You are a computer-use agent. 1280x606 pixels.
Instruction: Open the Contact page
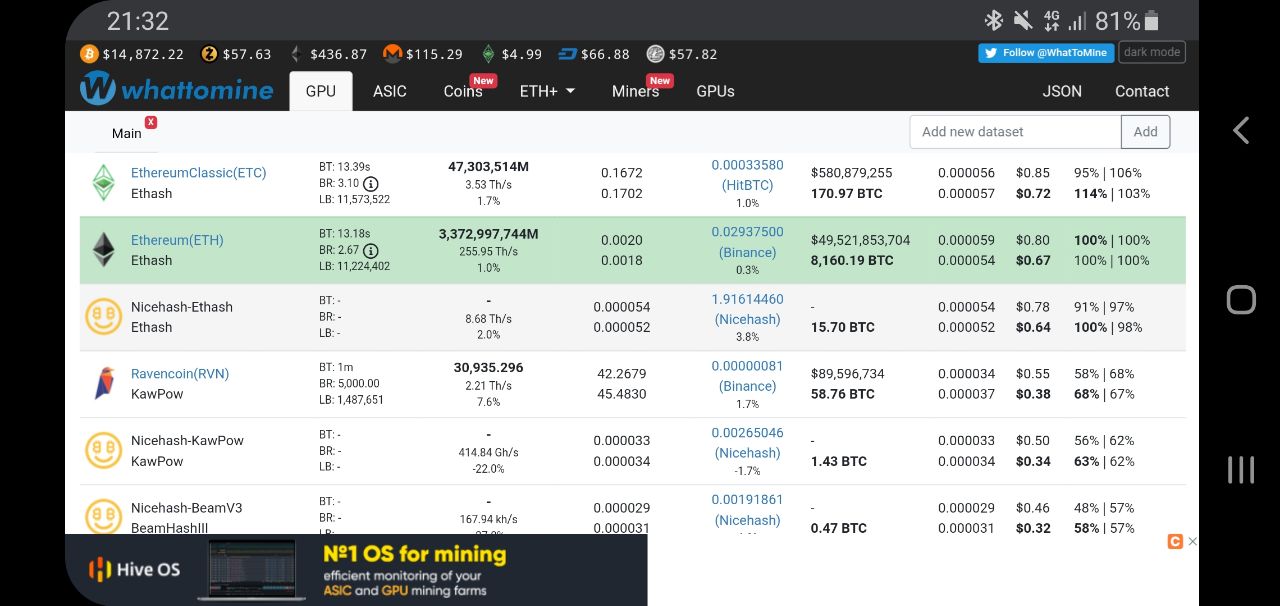pos(1142,91)
